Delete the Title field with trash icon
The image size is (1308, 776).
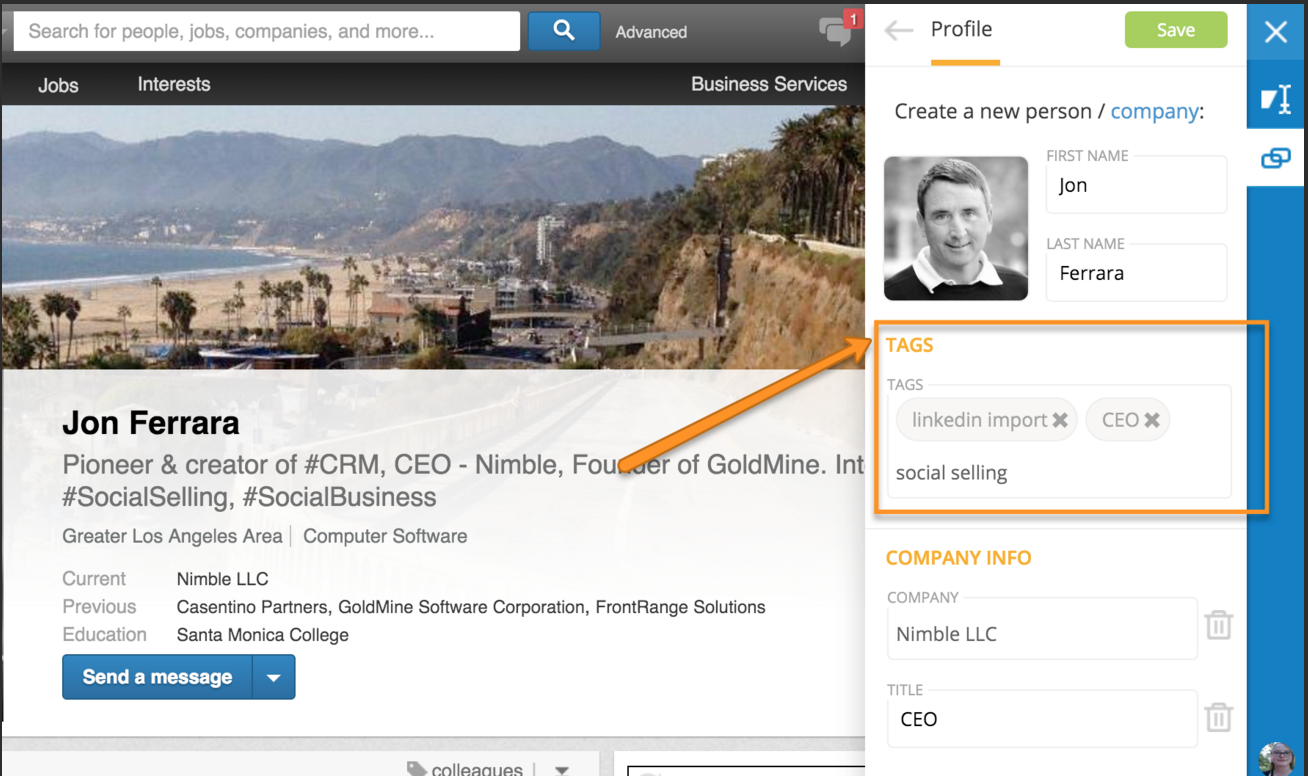click(1218, 718)
